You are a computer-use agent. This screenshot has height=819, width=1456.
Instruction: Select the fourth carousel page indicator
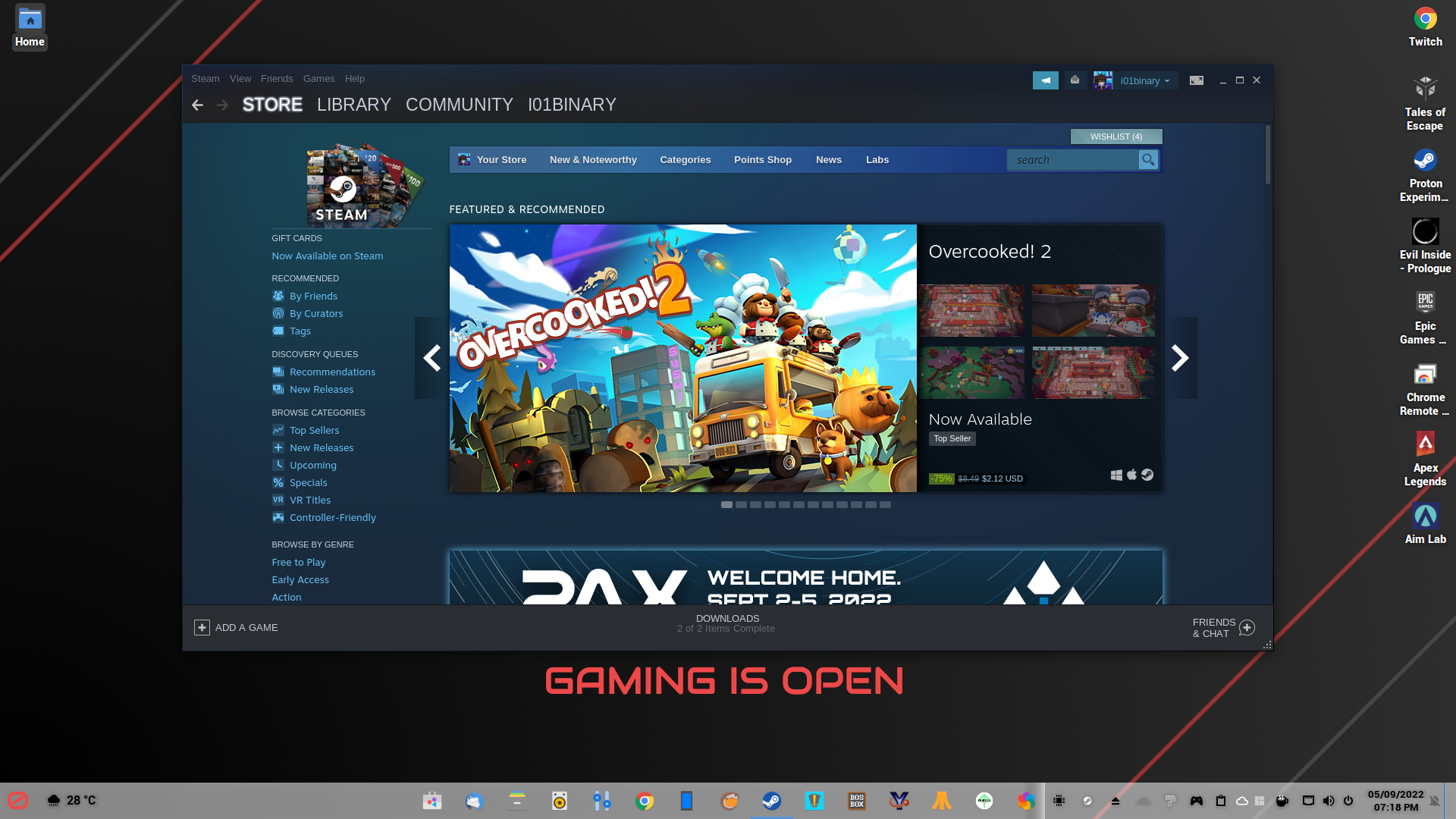(x=770, y=505)
